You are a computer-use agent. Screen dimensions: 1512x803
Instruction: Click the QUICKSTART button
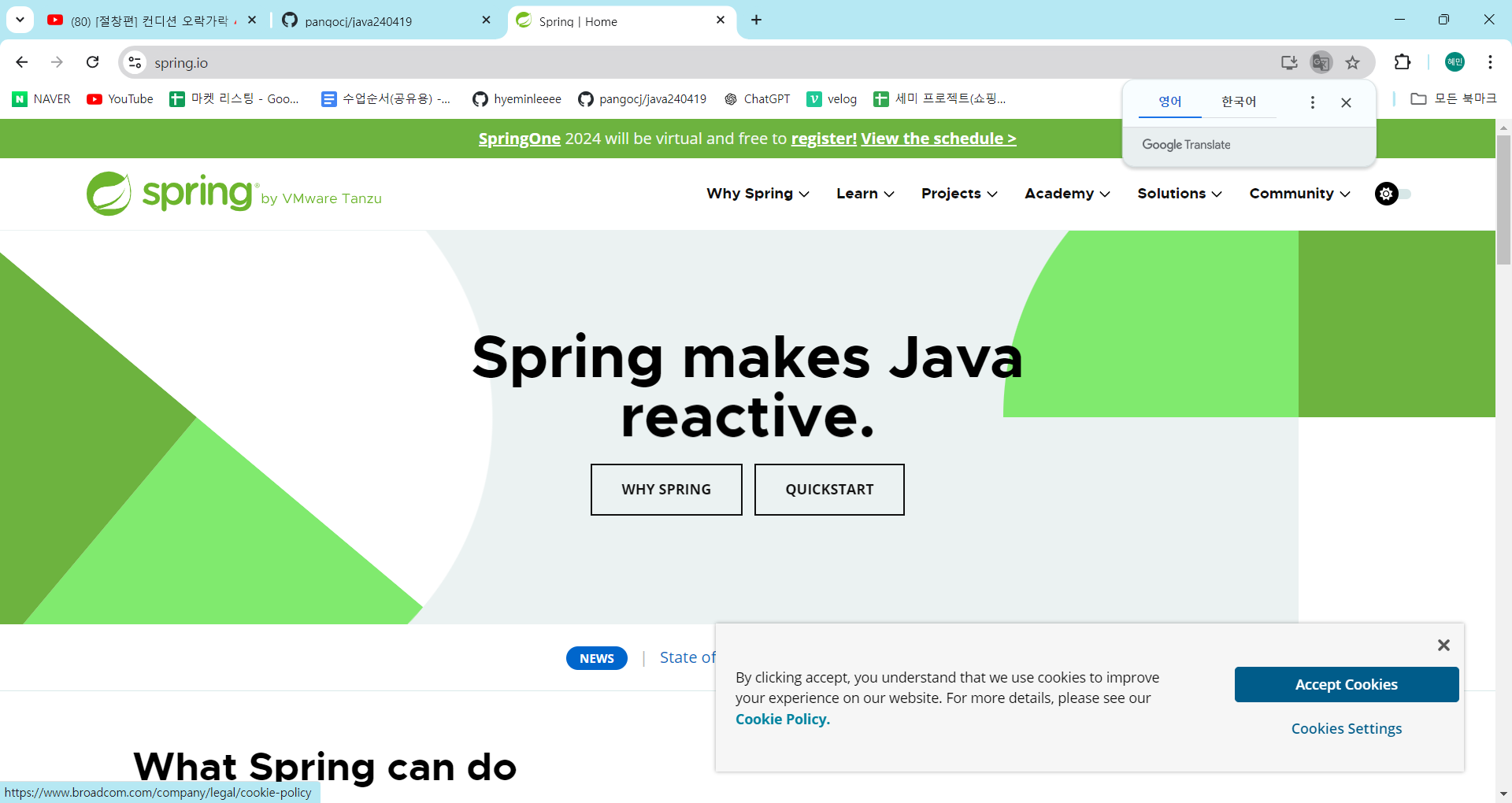click(829, 490)
